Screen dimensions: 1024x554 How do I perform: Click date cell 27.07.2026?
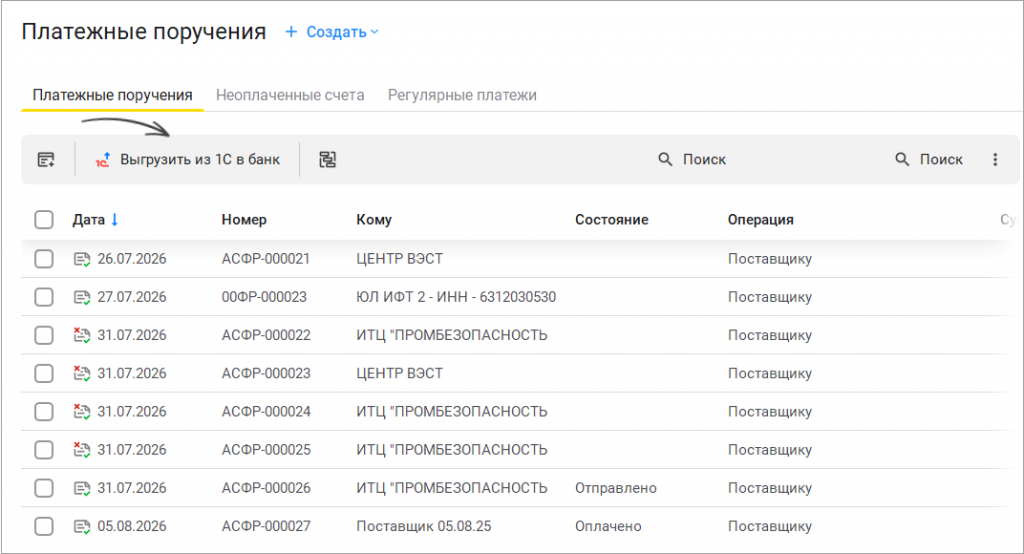tap(132, 297)
